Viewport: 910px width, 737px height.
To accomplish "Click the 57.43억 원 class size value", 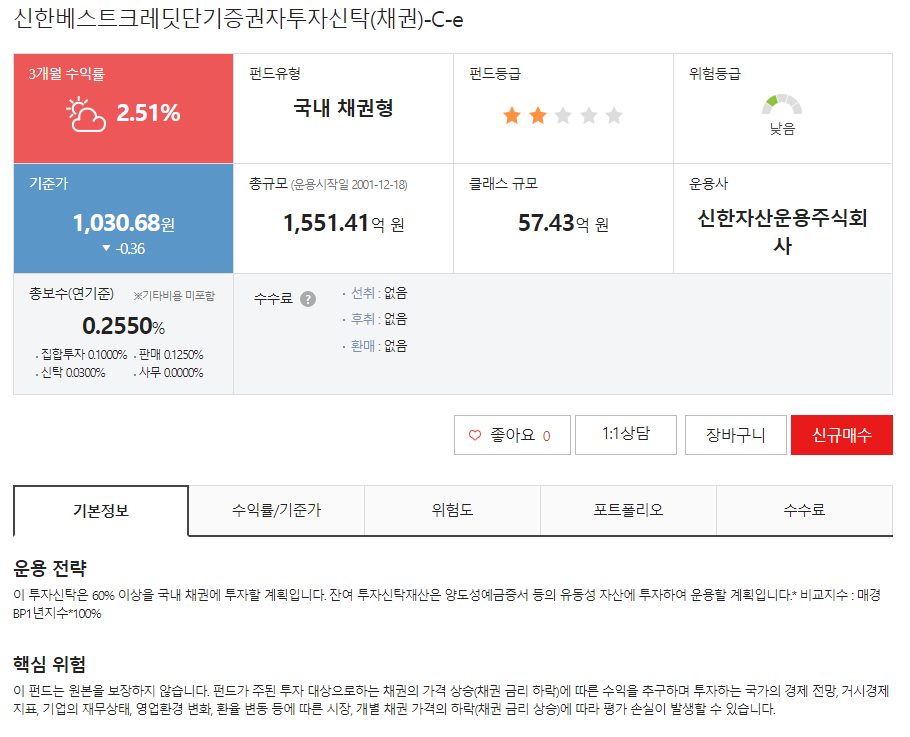I will tap(563, 223).
